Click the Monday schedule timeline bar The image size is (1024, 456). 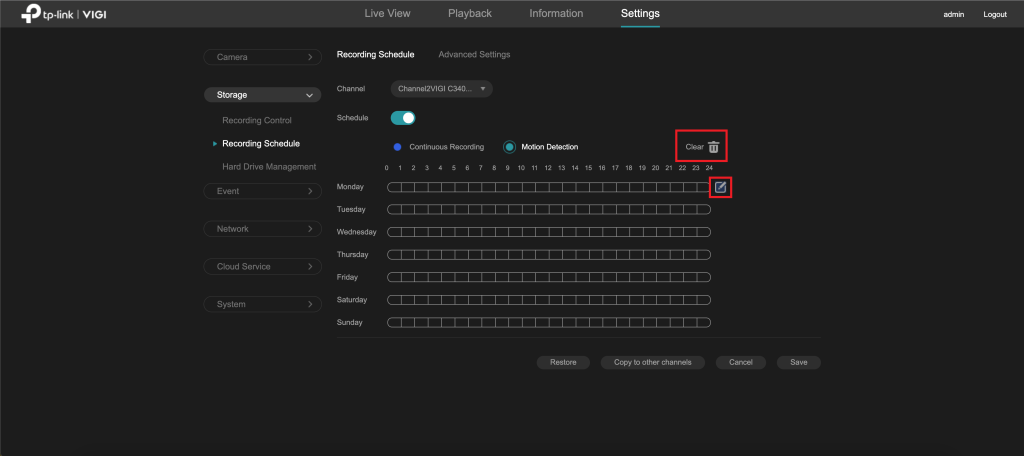[x=549, y=187]
